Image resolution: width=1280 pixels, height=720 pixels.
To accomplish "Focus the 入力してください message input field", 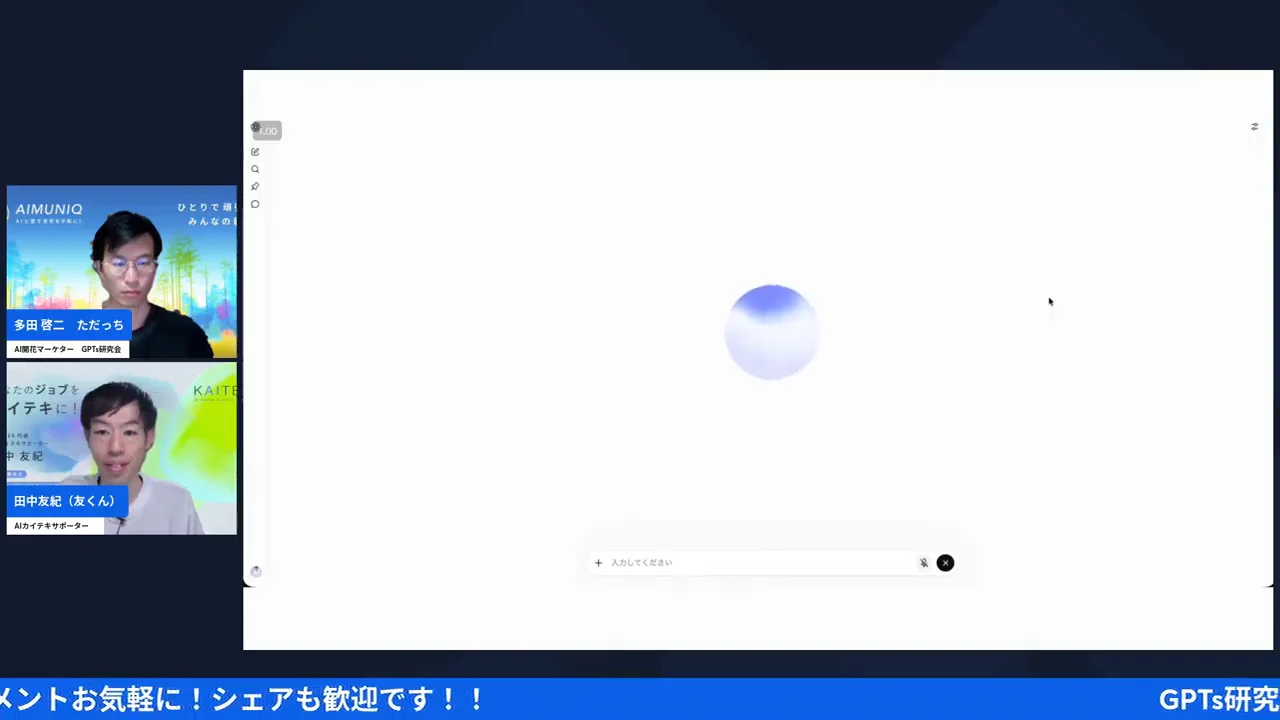I will click(760, 563).
